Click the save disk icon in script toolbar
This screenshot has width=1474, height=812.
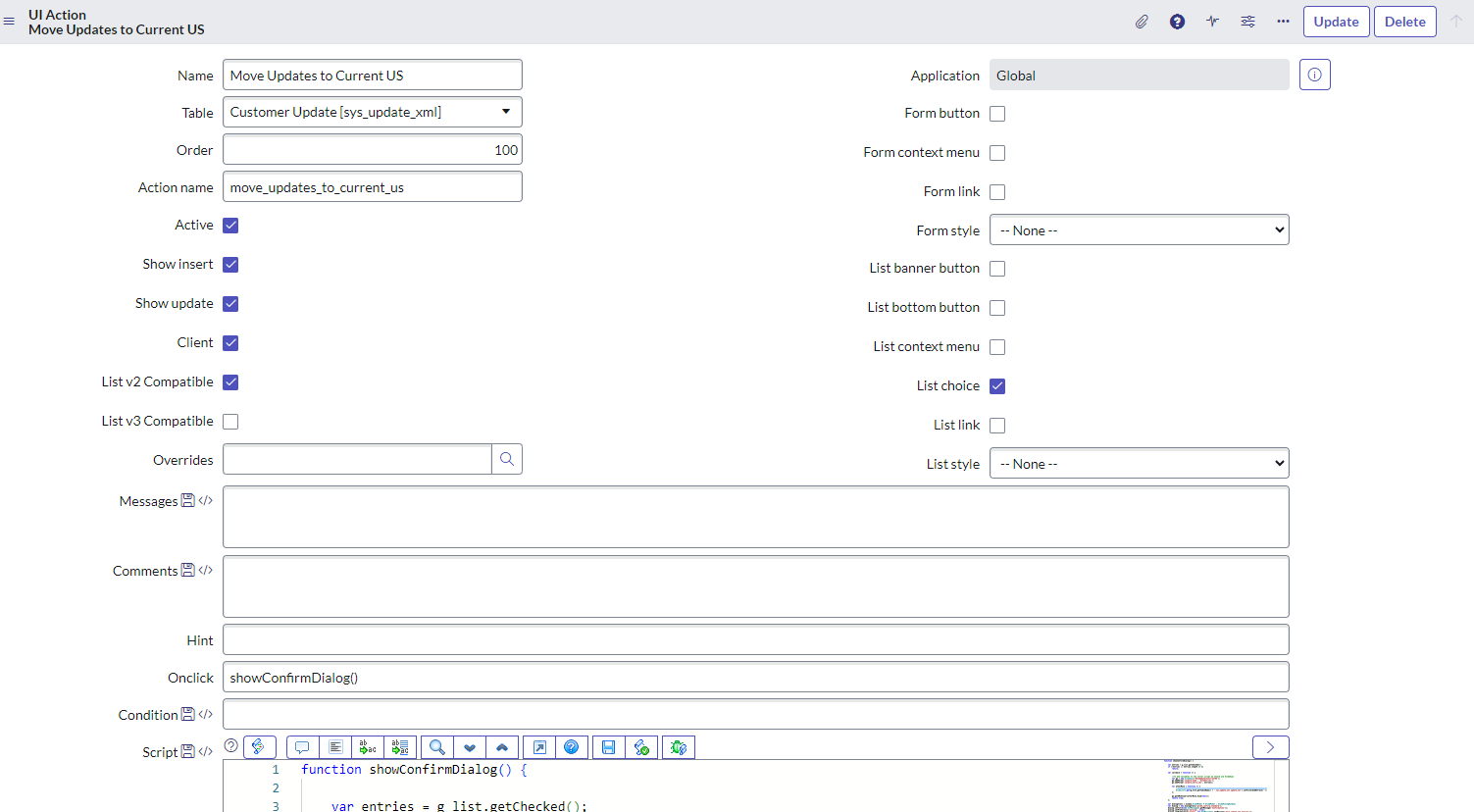pyautogui.click(x=608, y=747)
